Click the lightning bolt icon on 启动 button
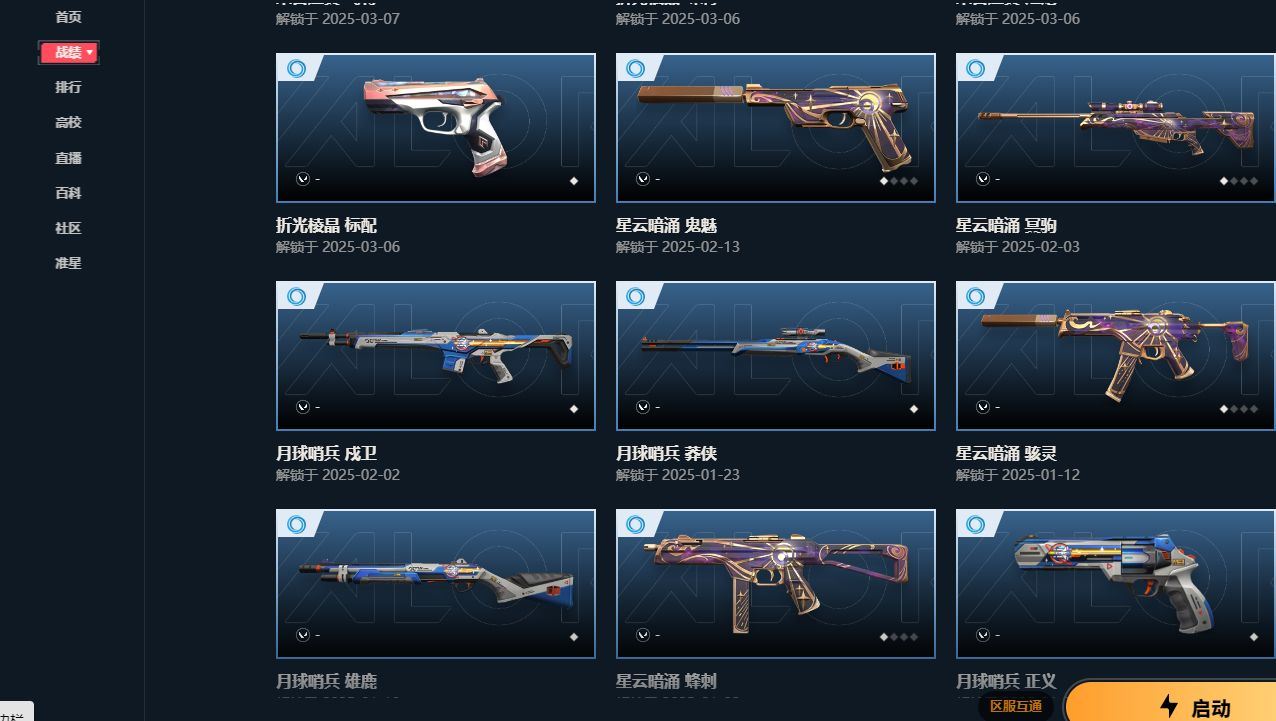Screen dimensions: 1276x721 click(1168, 706)
